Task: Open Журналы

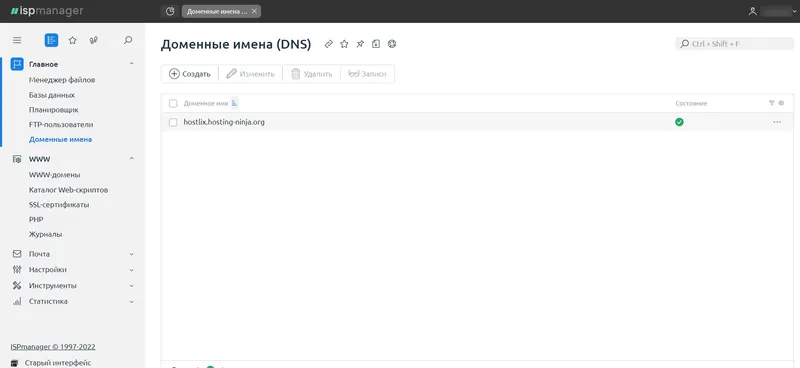Action: point(45,235)
